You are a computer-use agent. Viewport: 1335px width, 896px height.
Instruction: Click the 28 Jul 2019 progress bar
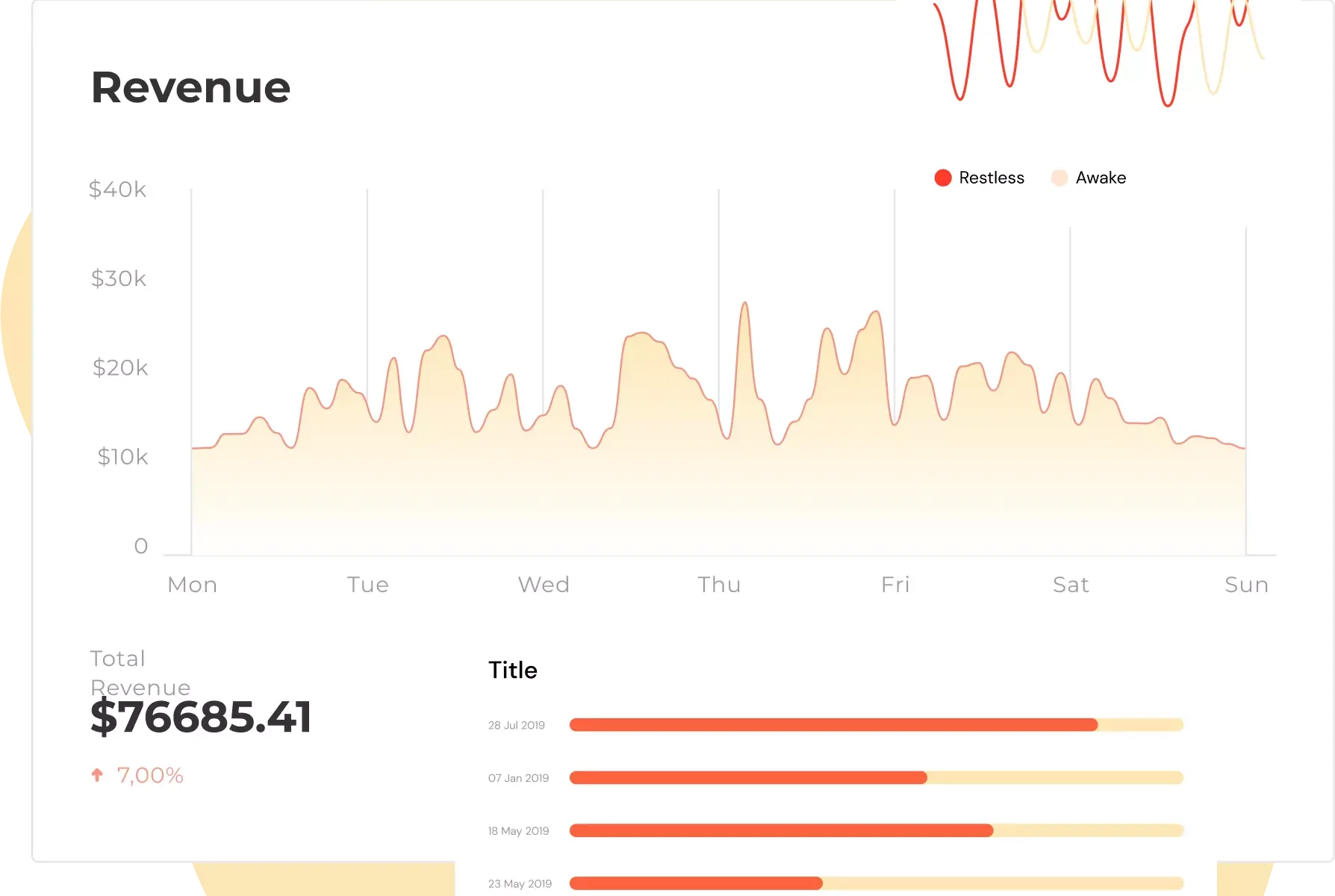click(x=876, y=724)
